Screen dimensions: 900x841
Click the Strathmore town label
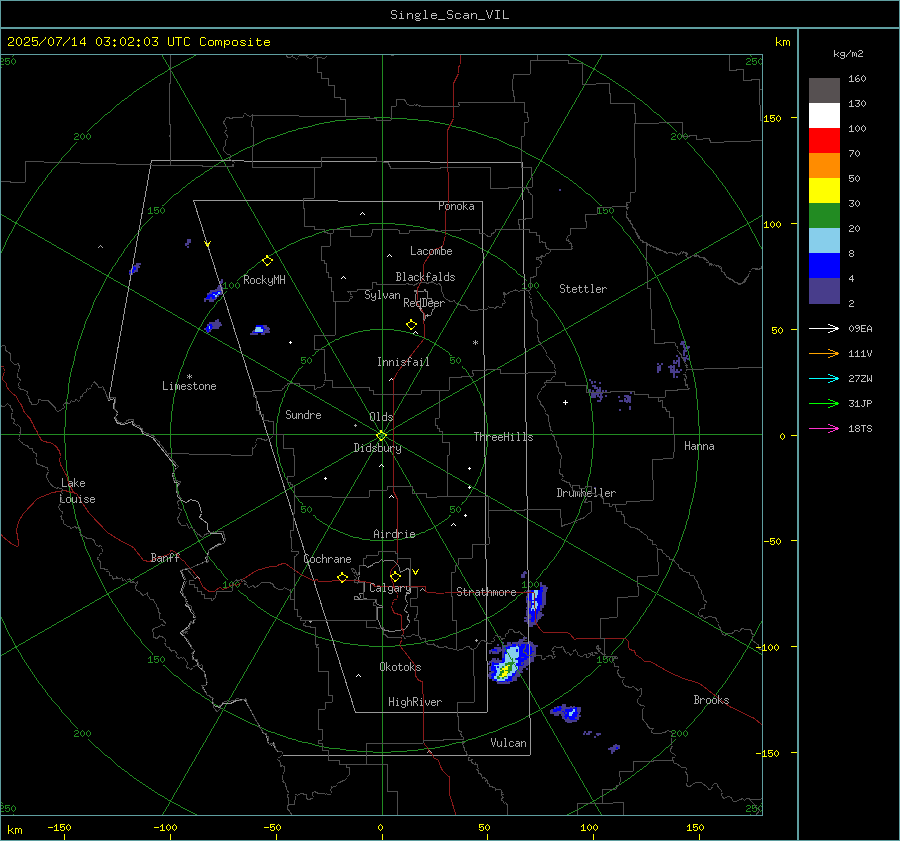[x=486, y=592]
